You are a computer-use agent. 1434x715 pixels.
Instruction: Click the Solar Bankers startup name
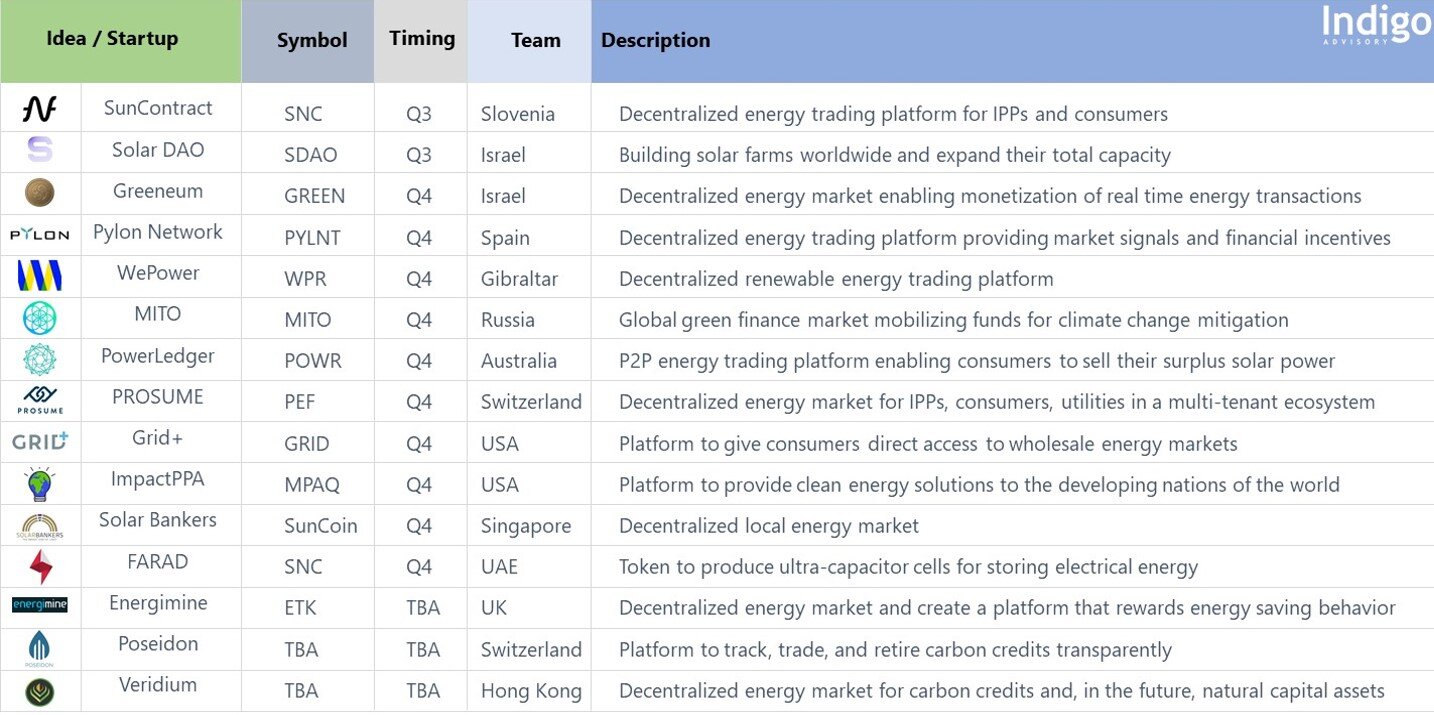click(x=158, y=520)
